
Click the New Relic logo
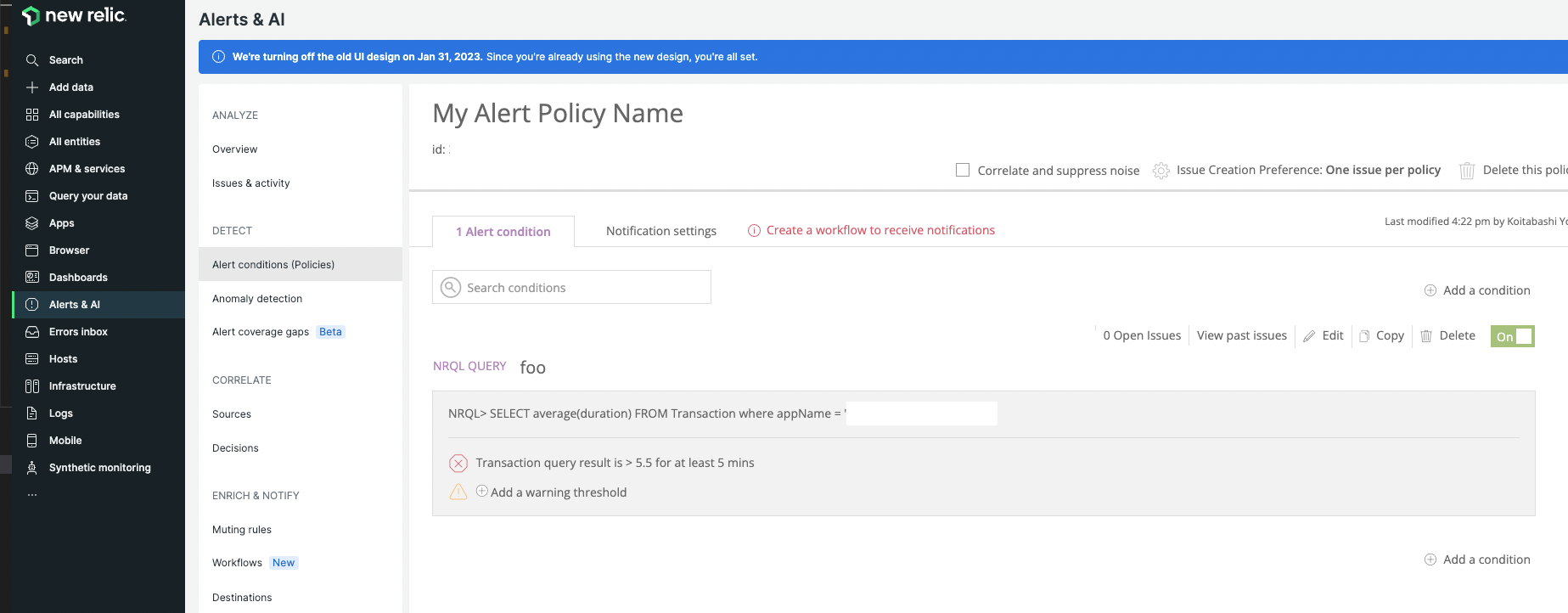(74, 16)
